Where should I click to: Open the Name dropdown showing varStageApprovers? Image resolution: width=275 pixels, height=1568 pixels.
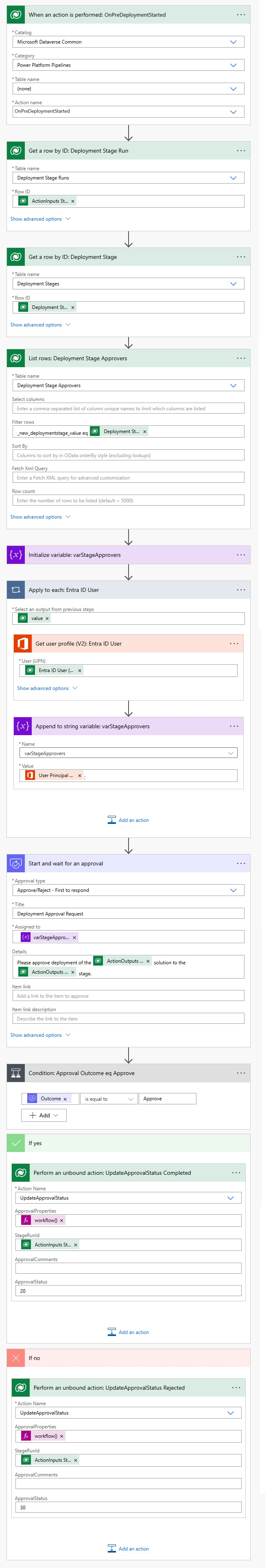(x=129, y=753)
